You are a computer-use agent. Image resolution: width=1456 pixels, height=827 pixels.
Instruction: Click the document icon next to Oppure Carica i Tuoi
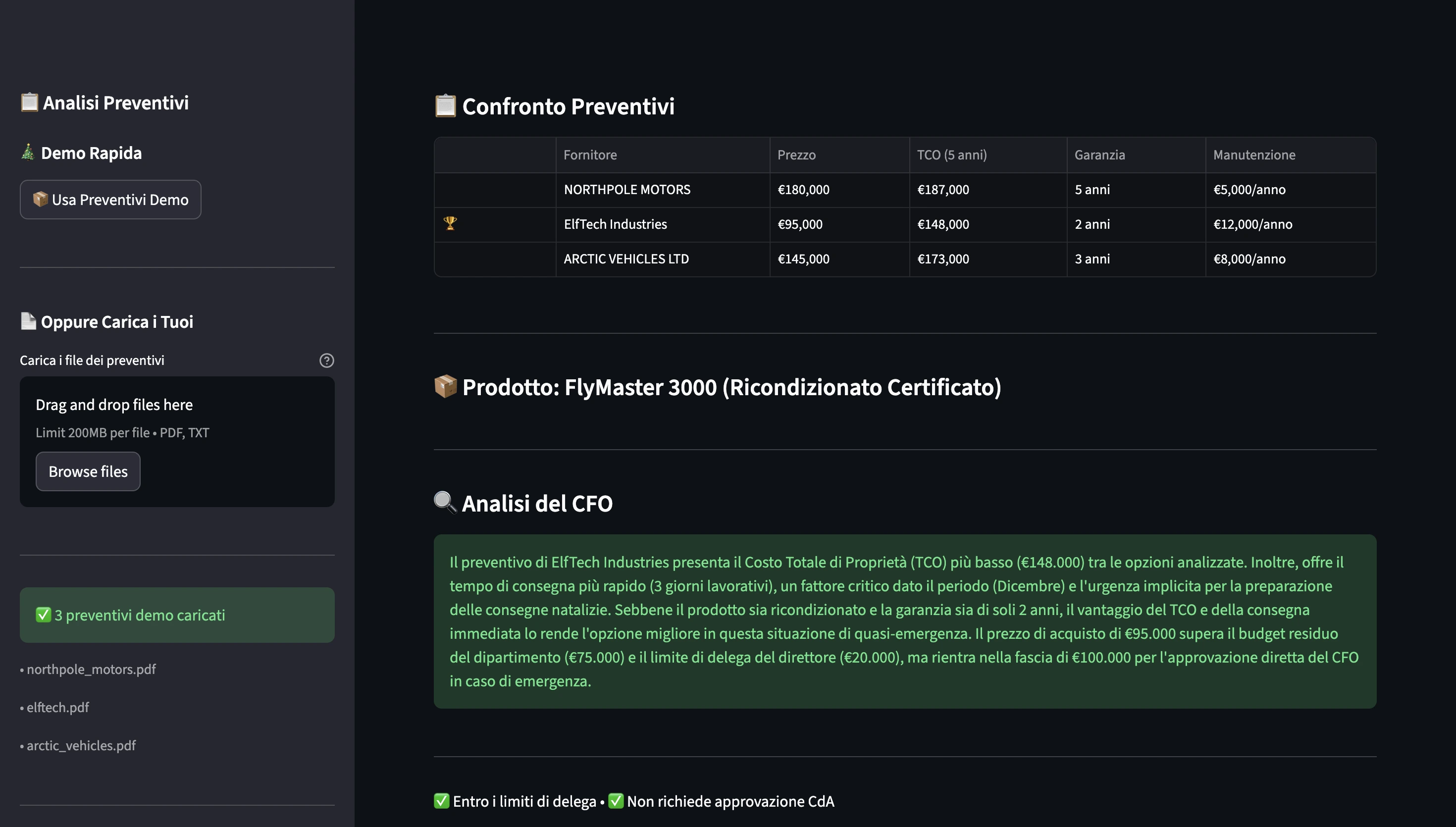tap(27, 321)
